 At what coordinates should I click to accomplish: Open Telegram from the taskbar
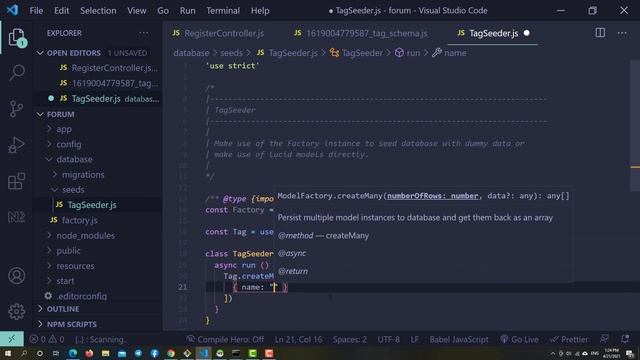138,353
